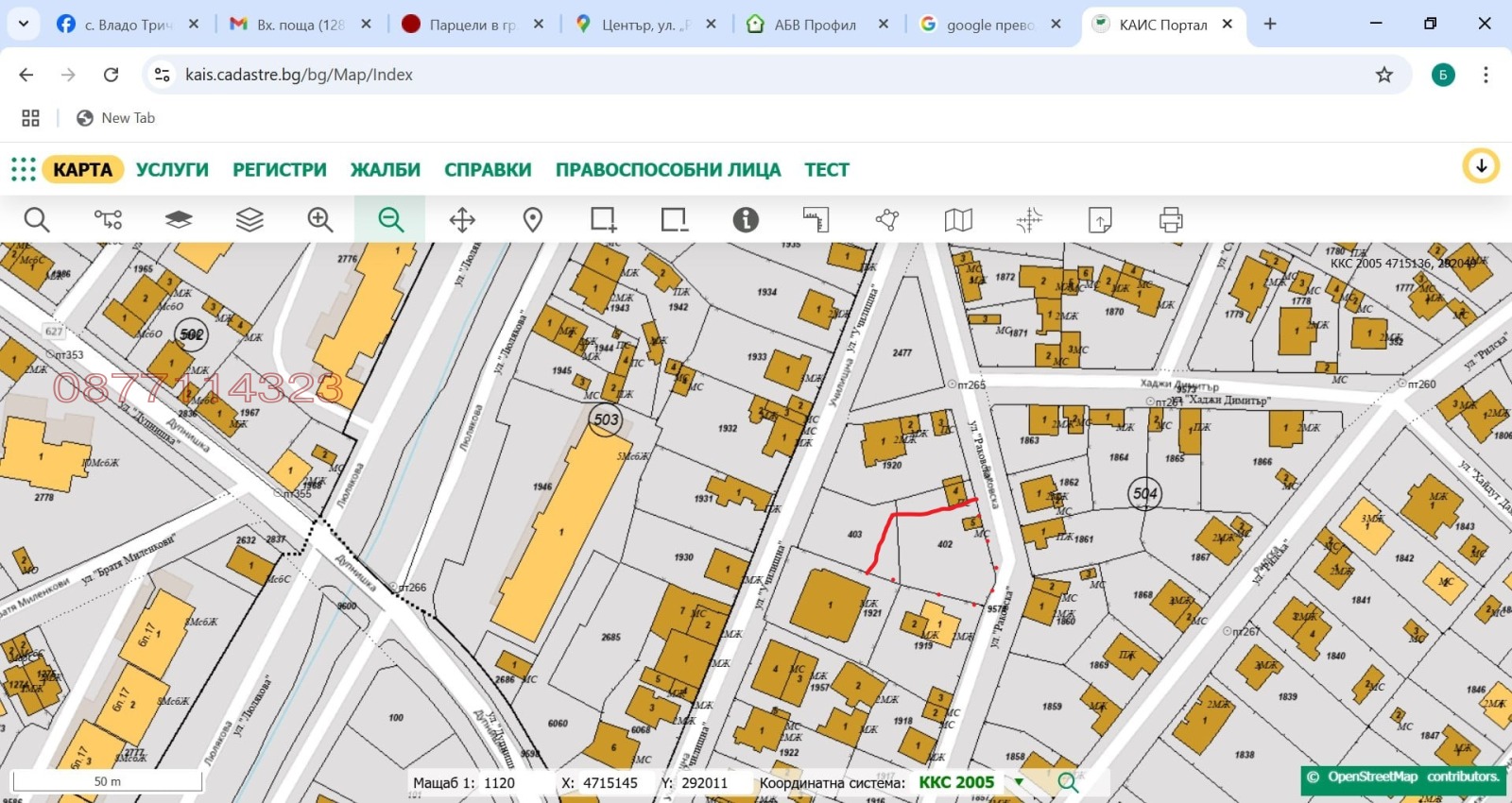
Task: Open the СПРАВКИ section
Action: [488, 170]
